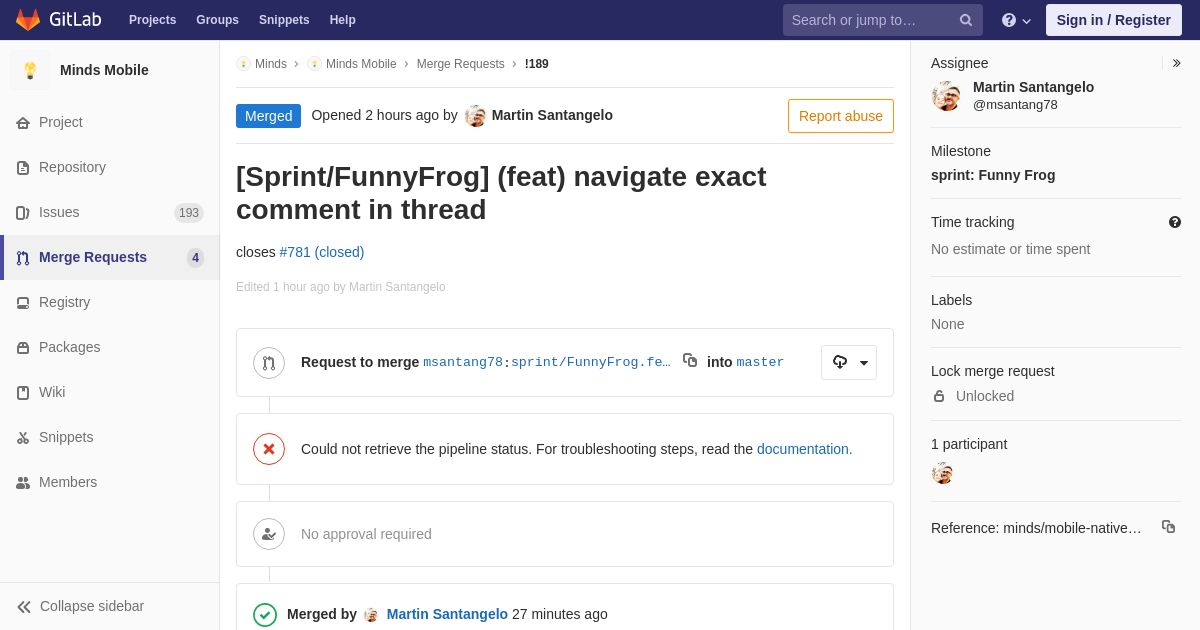The image size is (1200, 630).
Task: Click the GitLab fox logo
Action: pyautogui.click(x=28, y=20)
